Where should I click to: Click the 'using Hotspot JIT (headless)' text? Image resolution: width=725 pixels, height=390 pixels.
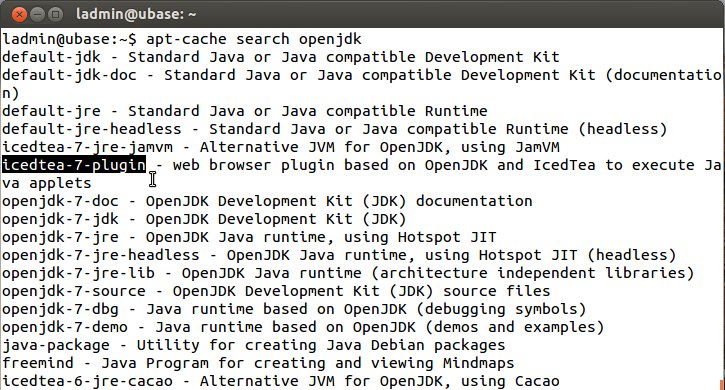point(550,256)
